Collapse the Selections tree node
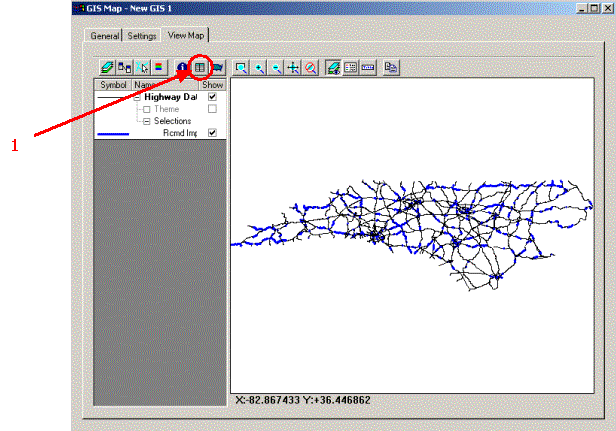The height and width of the screenshot is (431, 616). point(147,121)
